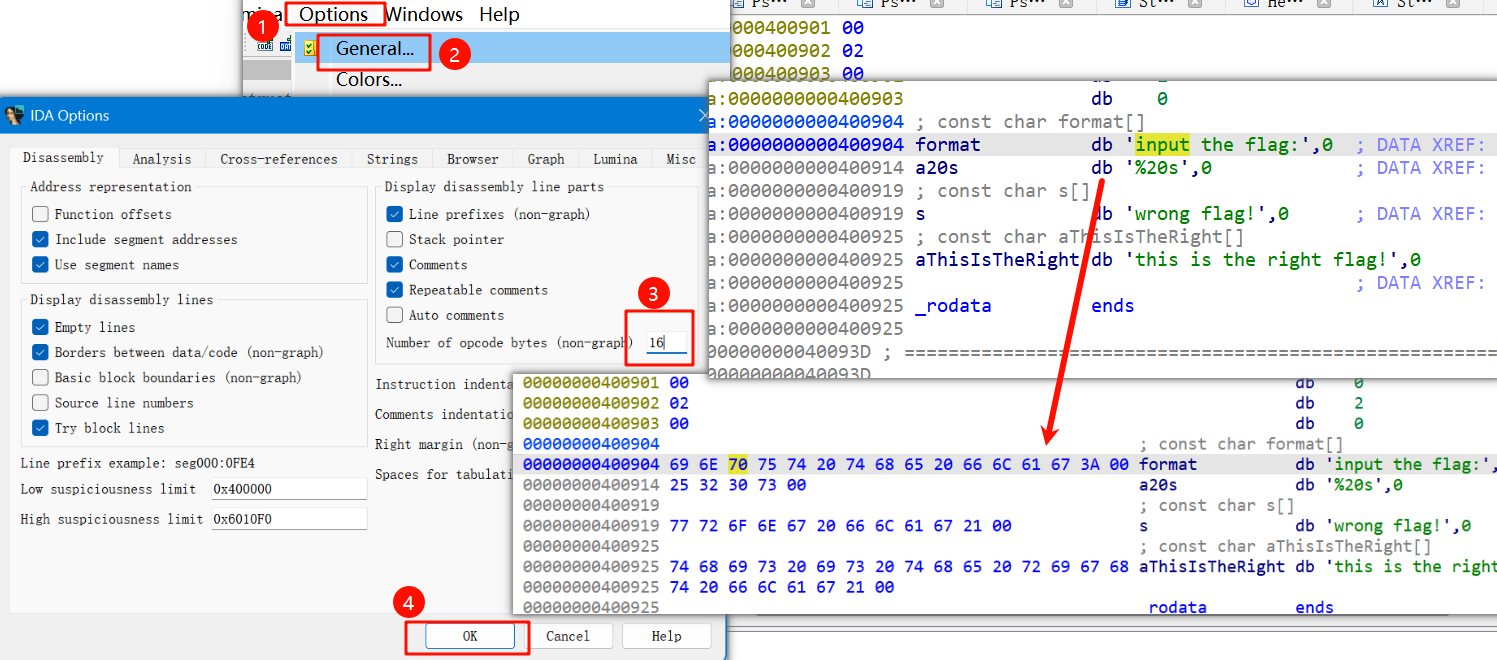Click the checkmark icon beside General...
This screenshot has width=1497, height=660.
(309, 47)
